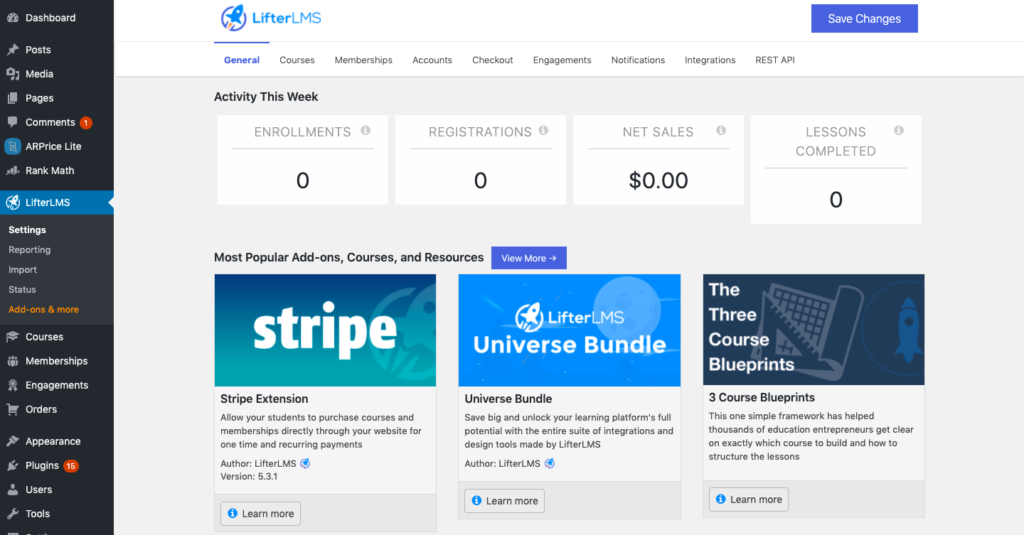Click the Comments speech bubble icon
The height and width of the screenshot is (535, 1024).
coord(12,122)
